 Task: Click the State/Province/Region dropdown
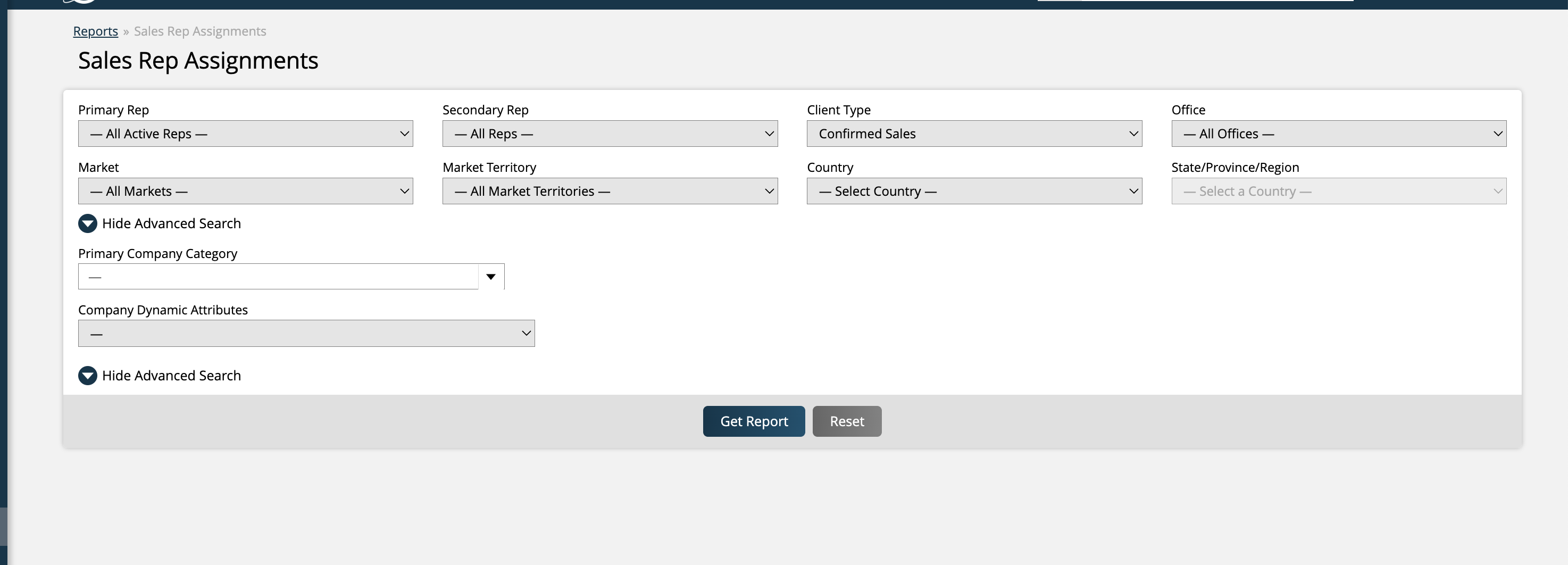coord(1338,191)
